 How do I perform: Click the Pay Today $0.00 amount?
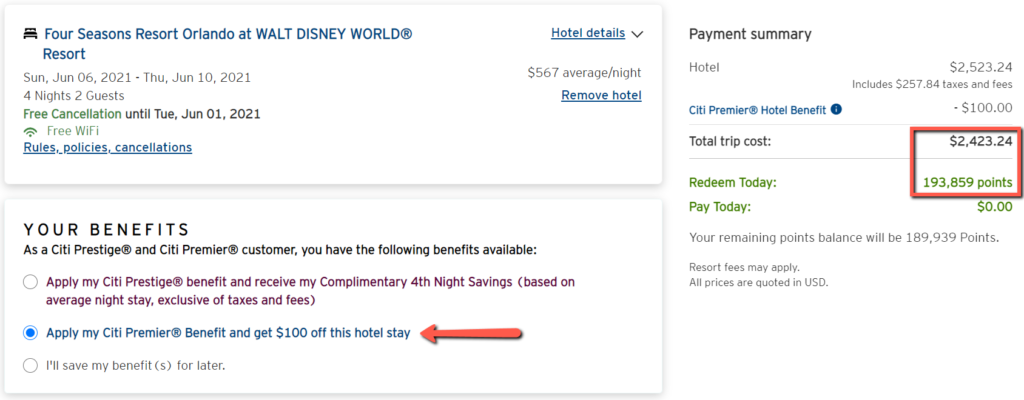pos(995,207)
